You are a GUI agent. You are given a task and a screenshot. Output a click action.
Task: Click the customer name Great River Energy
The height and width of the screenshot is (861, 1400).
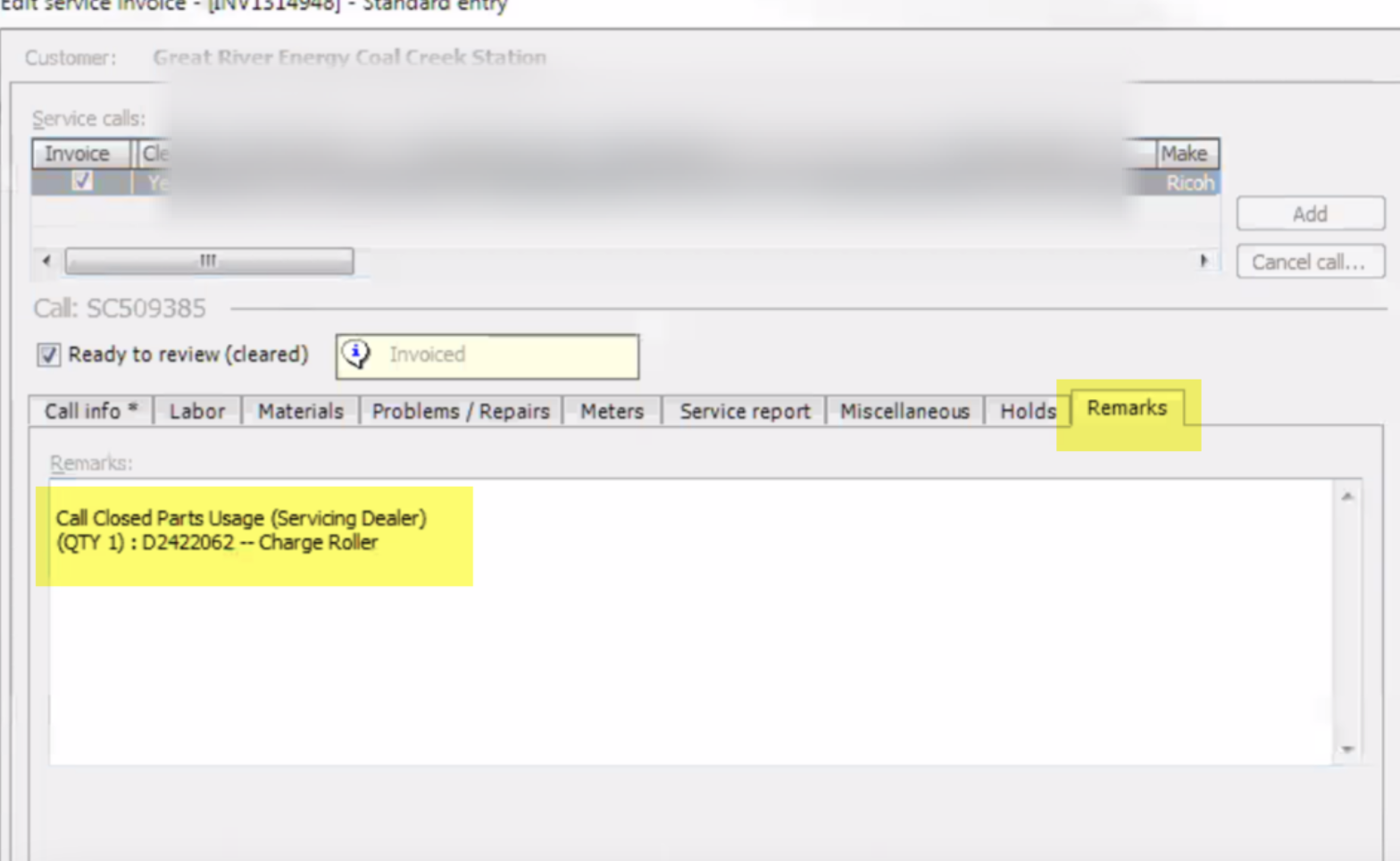click(349, 57)
